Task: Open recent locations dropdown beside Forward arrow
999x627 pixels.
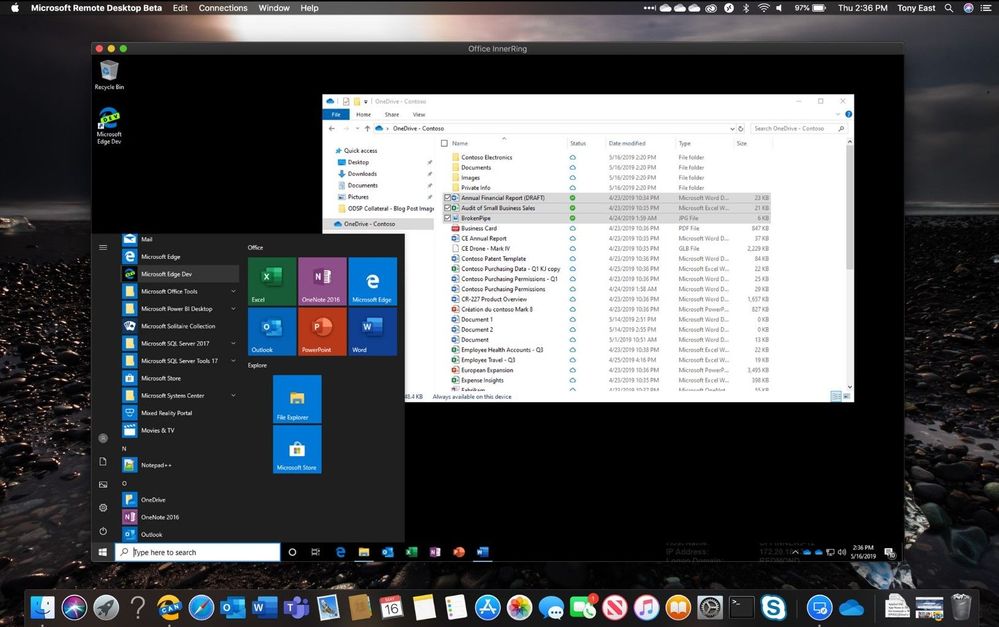Action: click(x=357, y=129)
